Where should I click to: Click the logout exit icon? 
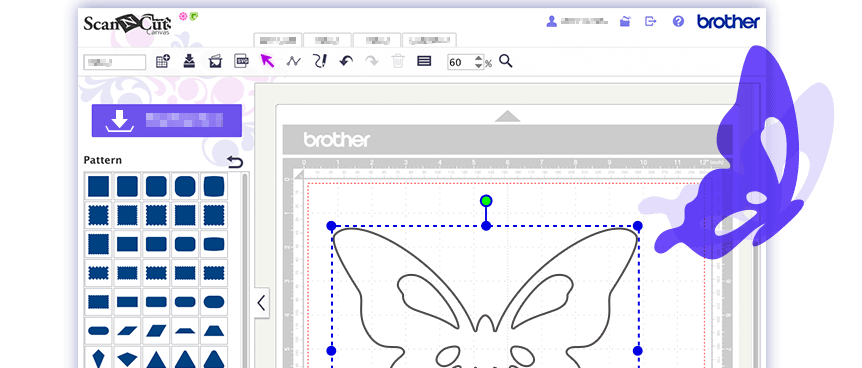coord(651,21)
